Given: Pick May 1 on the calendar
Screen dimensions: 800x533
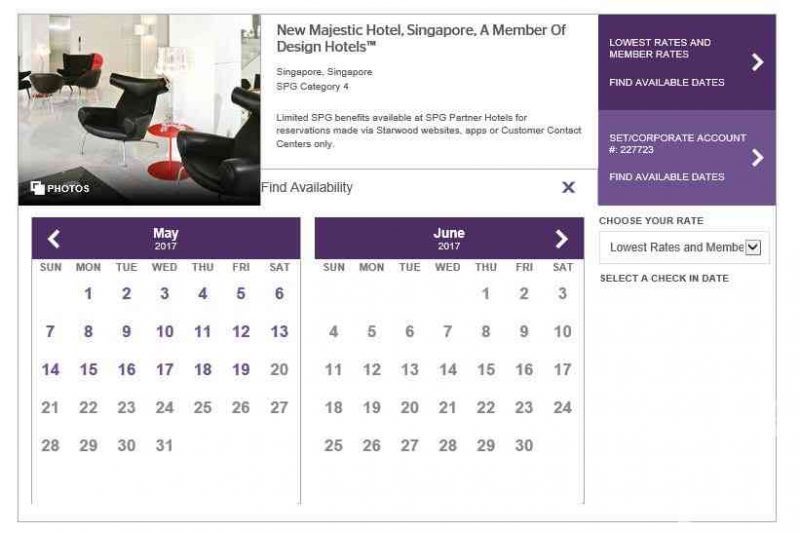Looking at the screenshot, I should (88, 293).
